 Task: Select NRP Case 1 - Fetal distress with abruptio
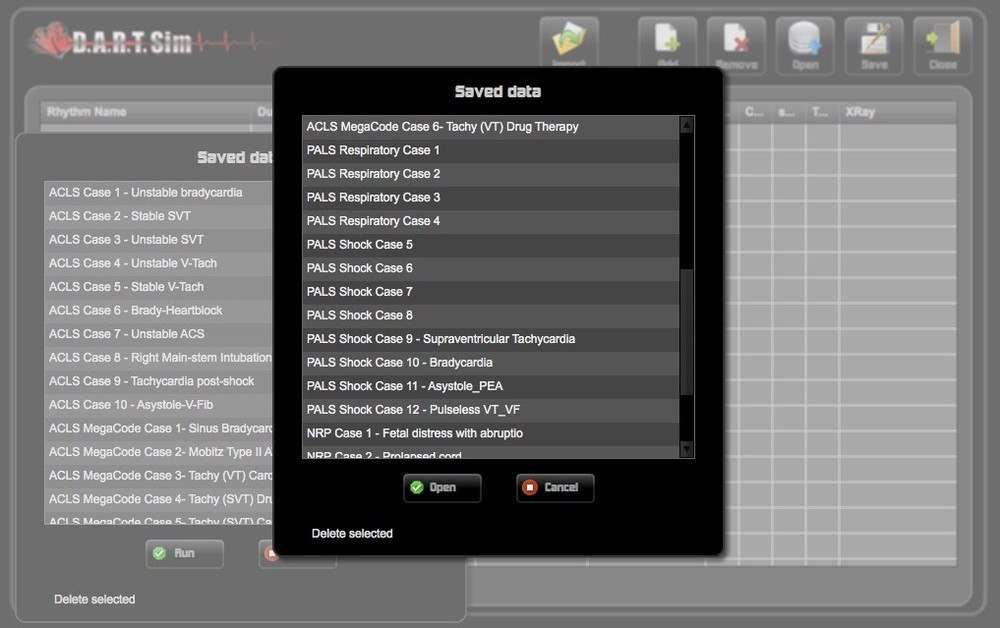pyautogui.click(x=490, y=434)
